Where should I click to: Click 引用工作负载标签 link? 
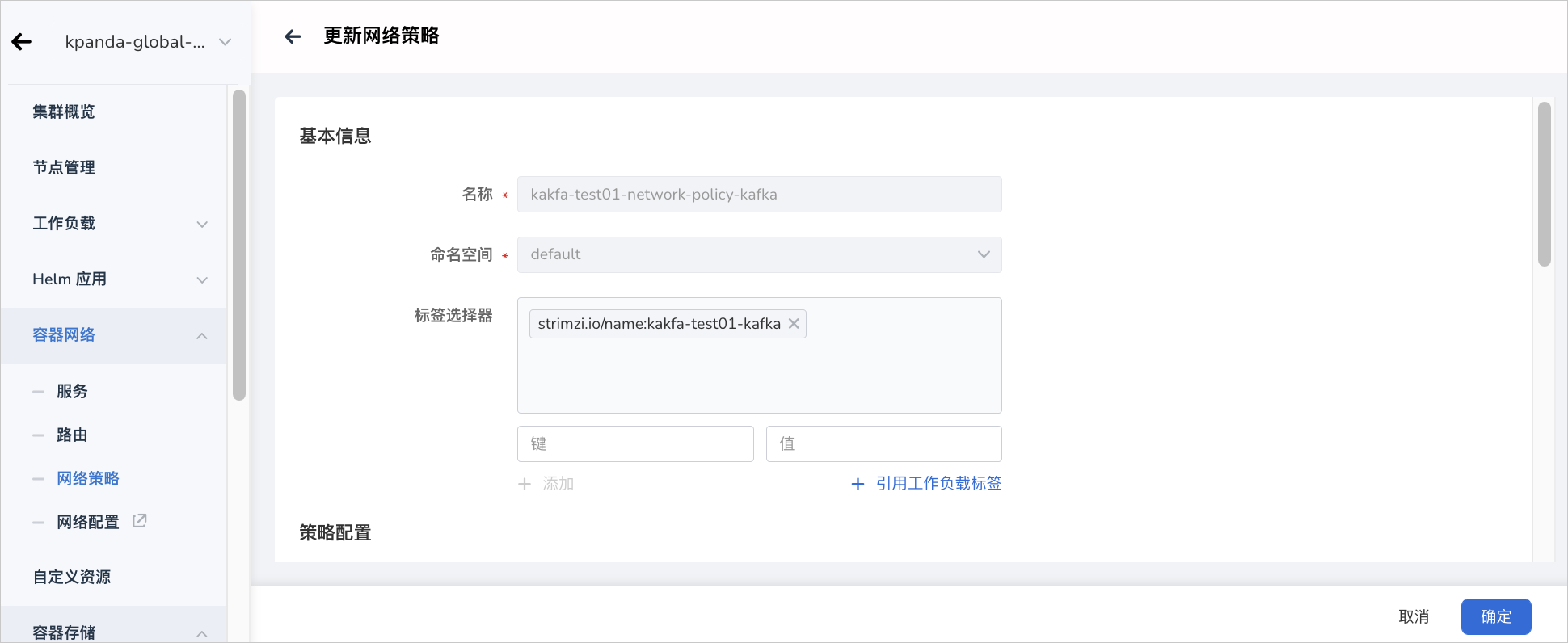[938, 483]
